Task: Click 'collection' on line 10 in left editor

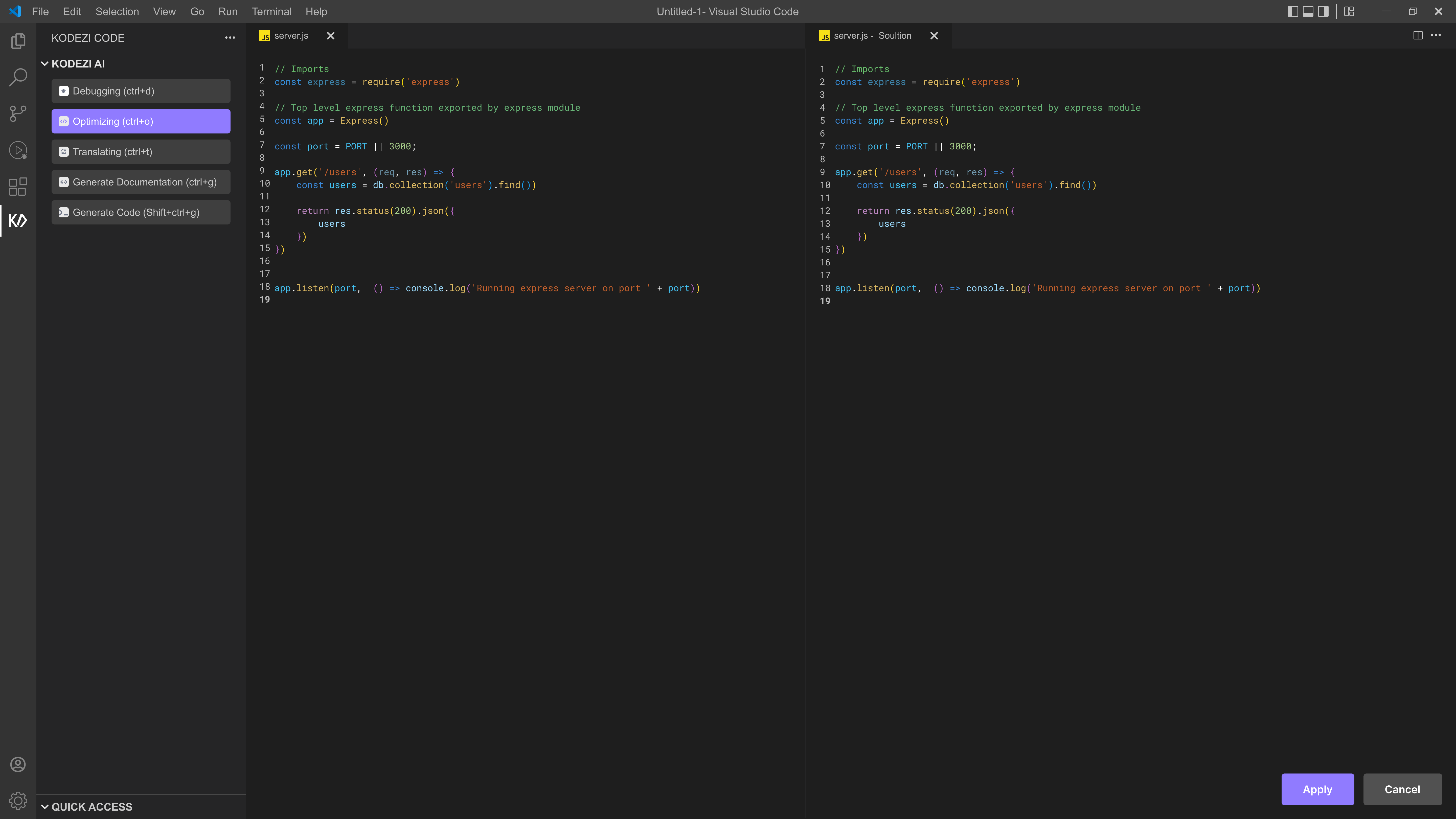Action: [x=417, y=185]
